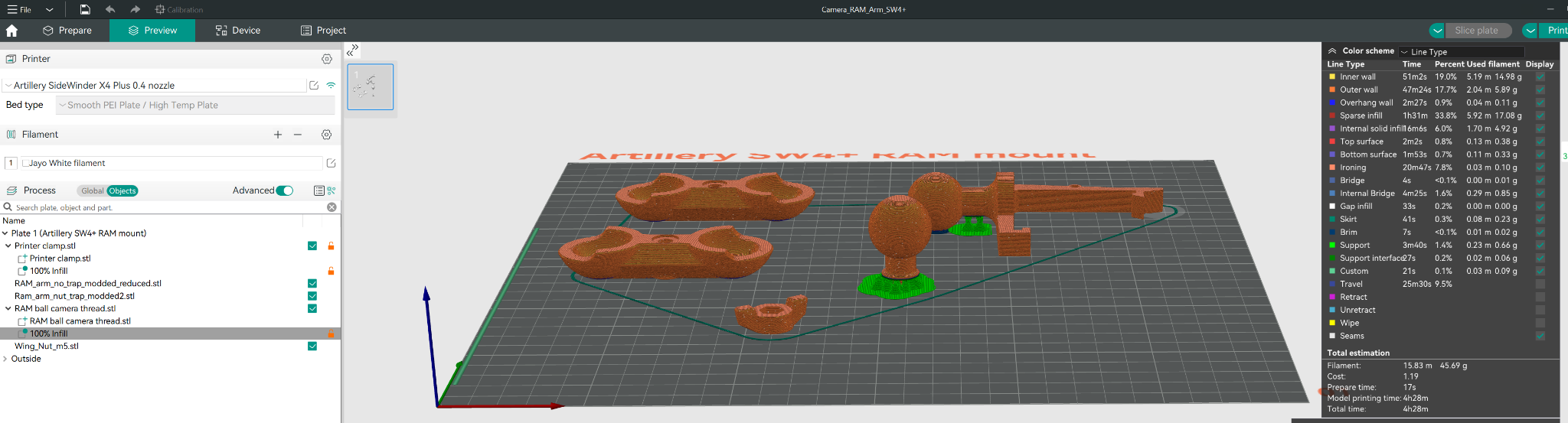Click the Process layers icon
1568x423 pixels.
point(11,190)
